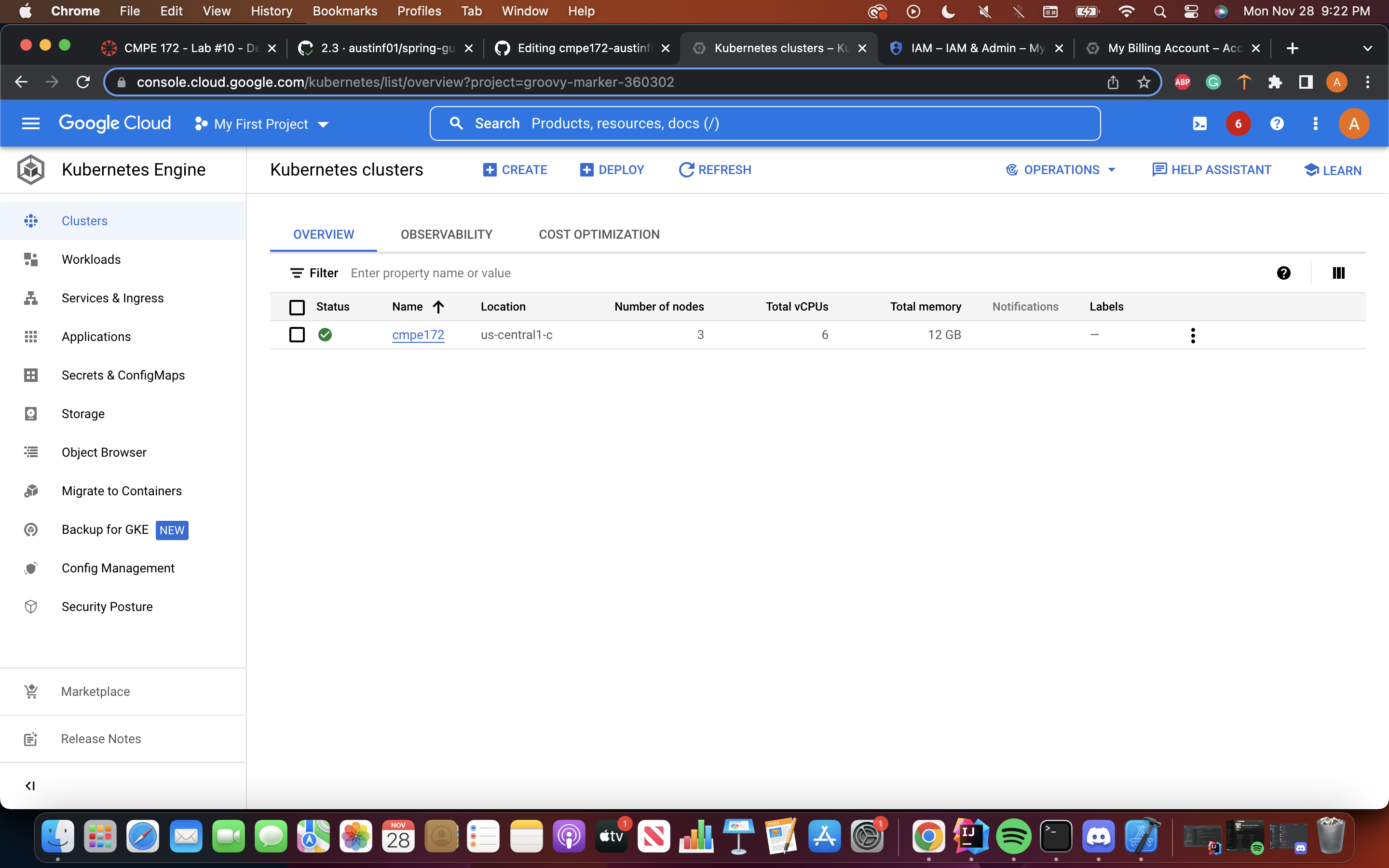Go back with the Chrome back arrow

21,82
